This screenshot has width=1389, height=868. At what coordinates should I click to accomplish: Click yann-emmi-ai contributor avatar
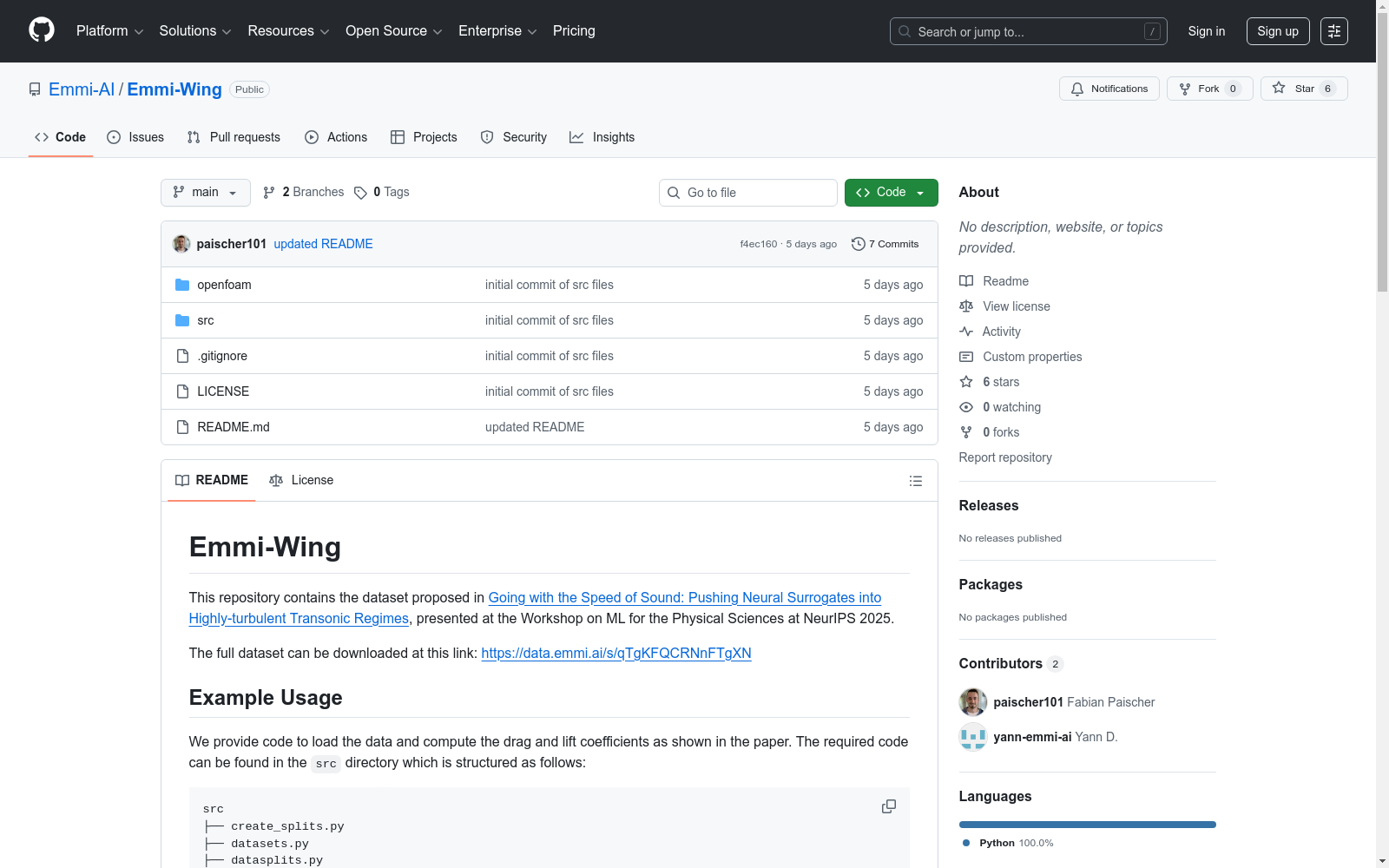pos(973,737)
